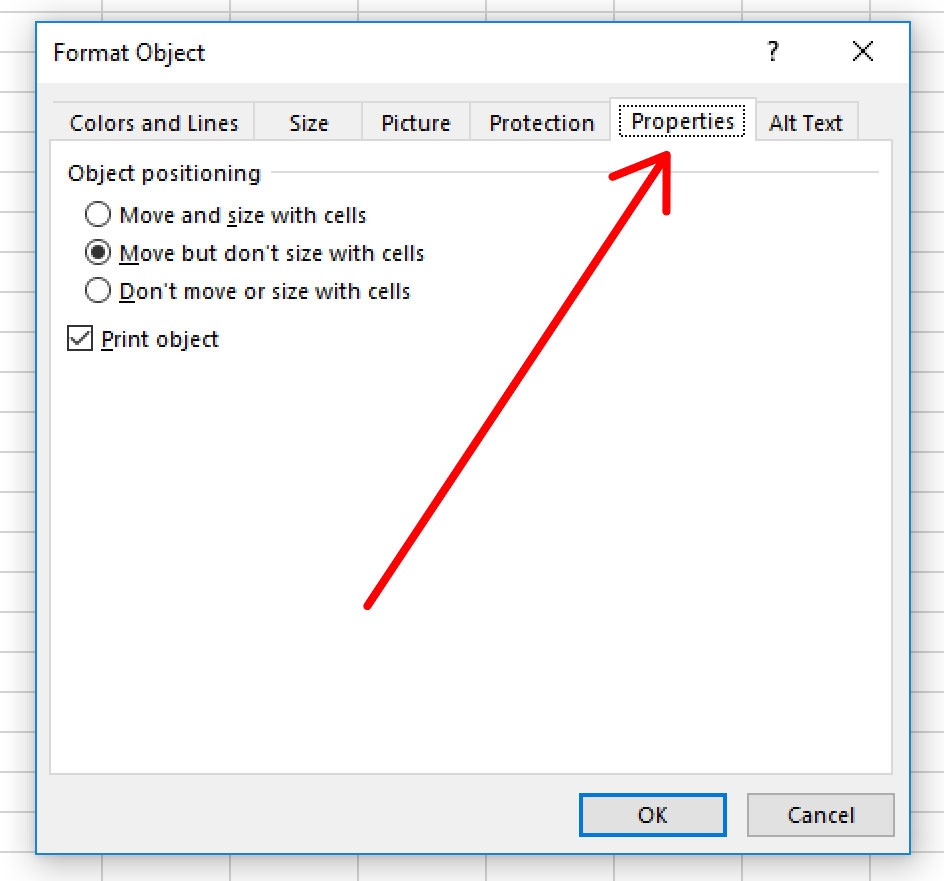Screen dimensions: 944x881
Task: Click the Don't move or size with cells label text
Action: point(265,291)
